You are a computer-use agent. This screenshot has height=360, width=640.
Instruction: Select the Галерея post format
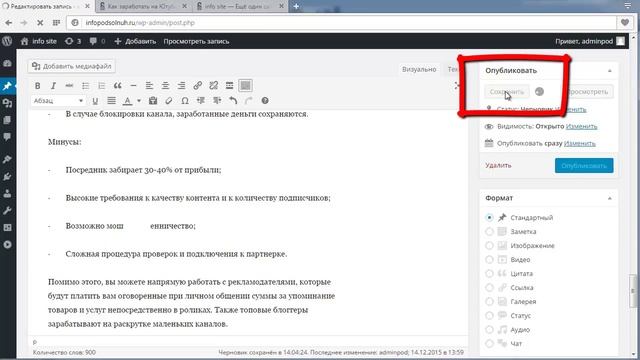489,302
